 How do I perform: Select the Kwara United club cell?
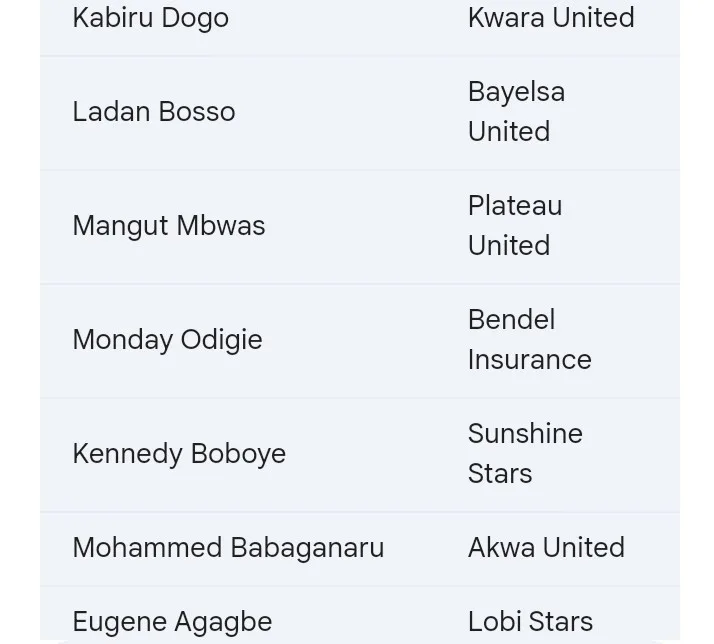551,18
